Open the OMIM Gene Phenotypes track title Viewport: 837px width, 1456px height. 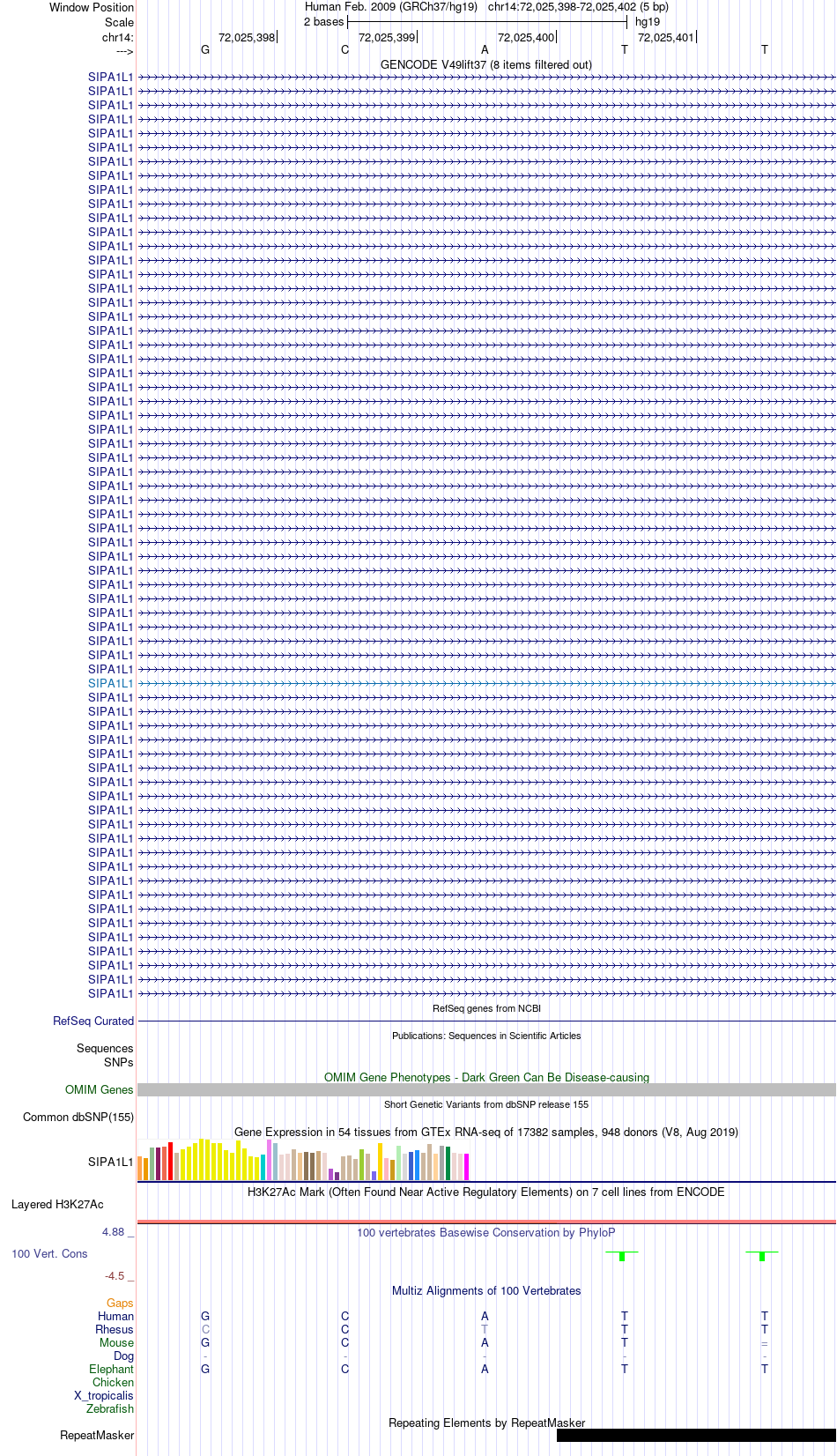486,1077
